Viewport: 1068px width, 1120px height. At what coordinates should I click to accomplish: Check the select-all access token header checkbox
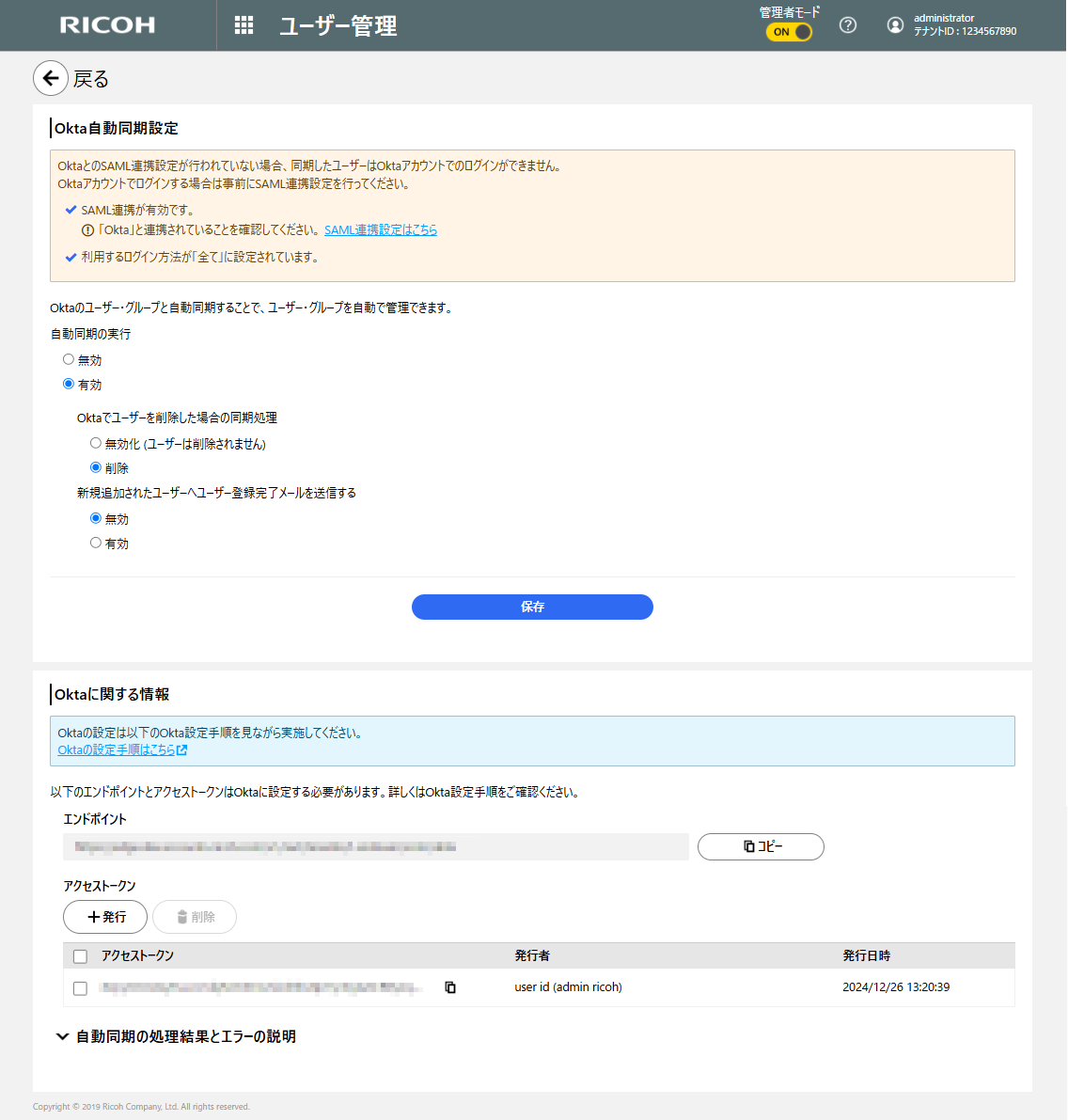[x=80, y=956]
